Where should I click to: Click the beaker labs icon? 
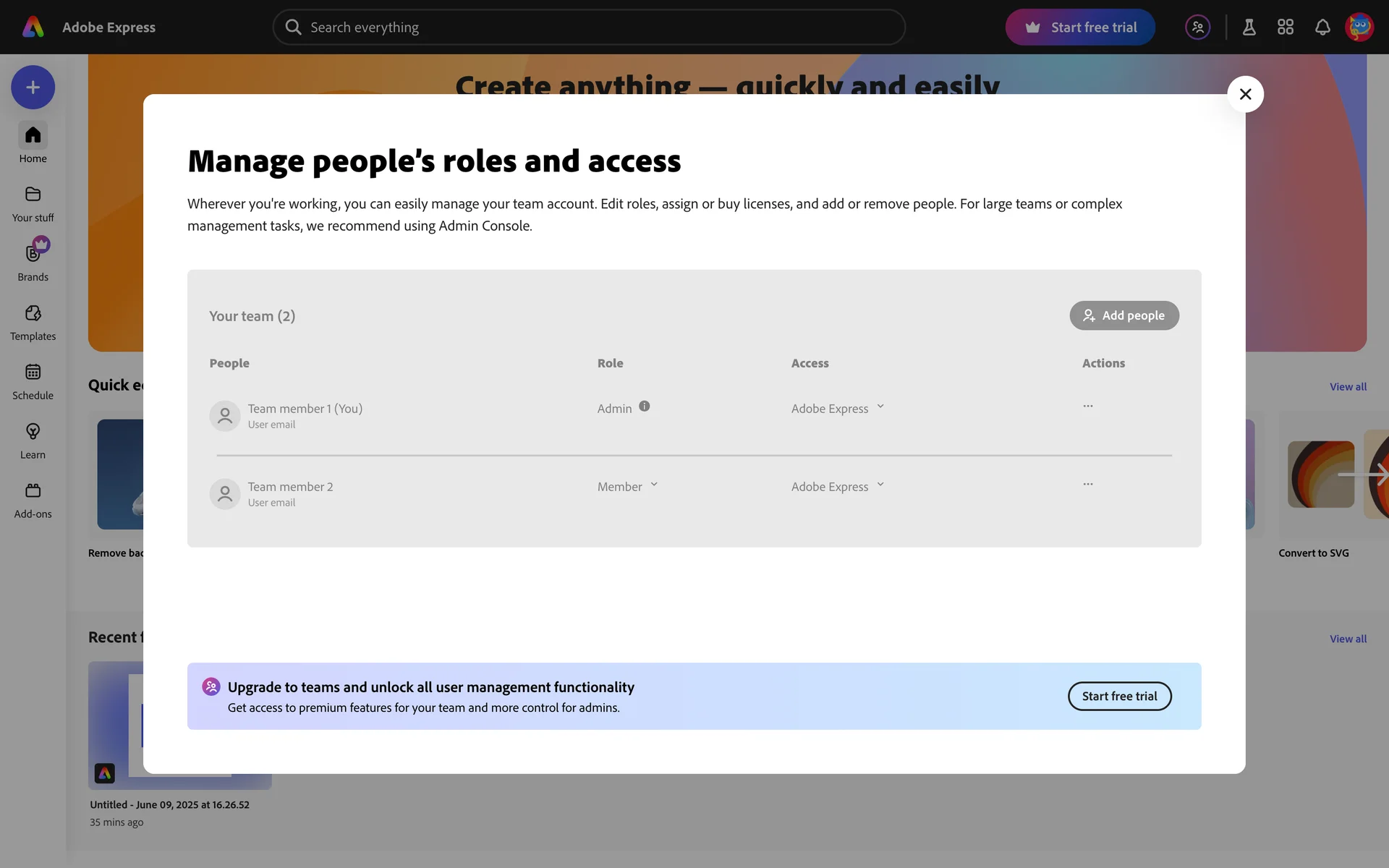coord(1249,27)
